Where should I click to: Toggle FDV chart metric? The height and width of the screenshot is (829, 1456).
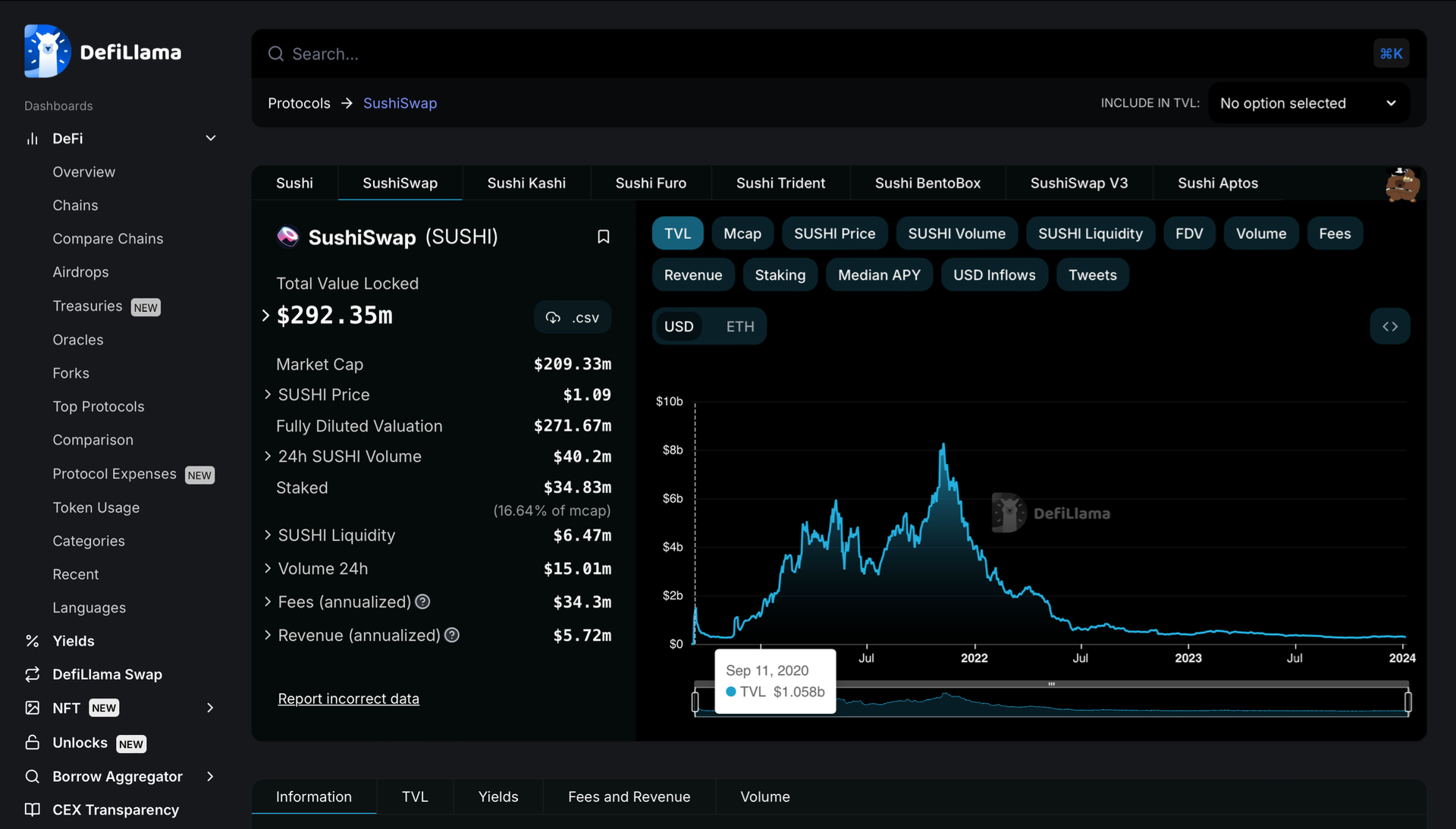[1189, 234]
